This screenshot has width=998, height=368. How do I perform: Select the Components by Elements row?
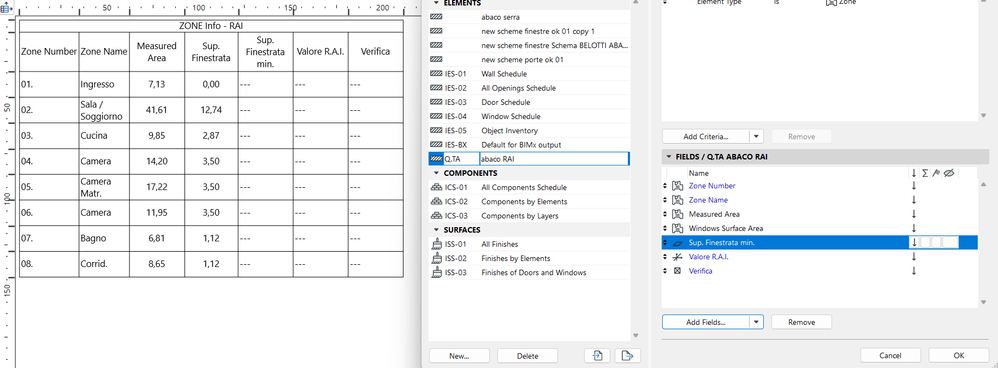click(x=530, y=202)
